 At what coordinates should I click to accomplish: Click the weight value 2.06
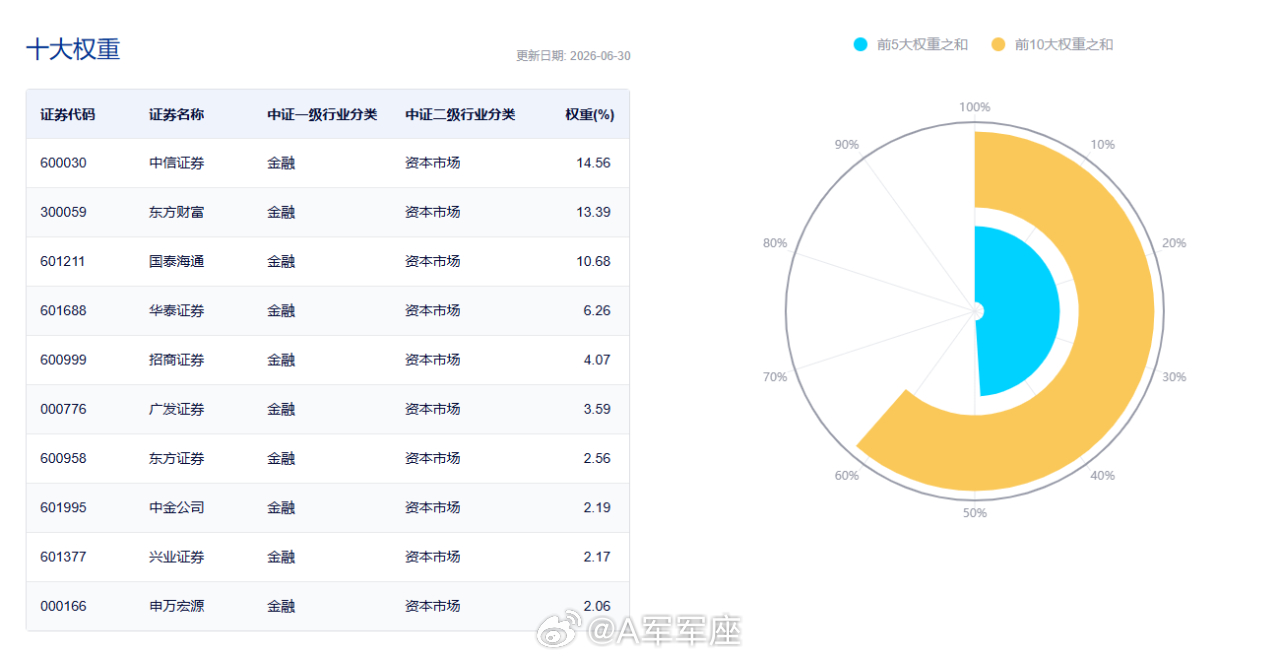coord(597,606)
